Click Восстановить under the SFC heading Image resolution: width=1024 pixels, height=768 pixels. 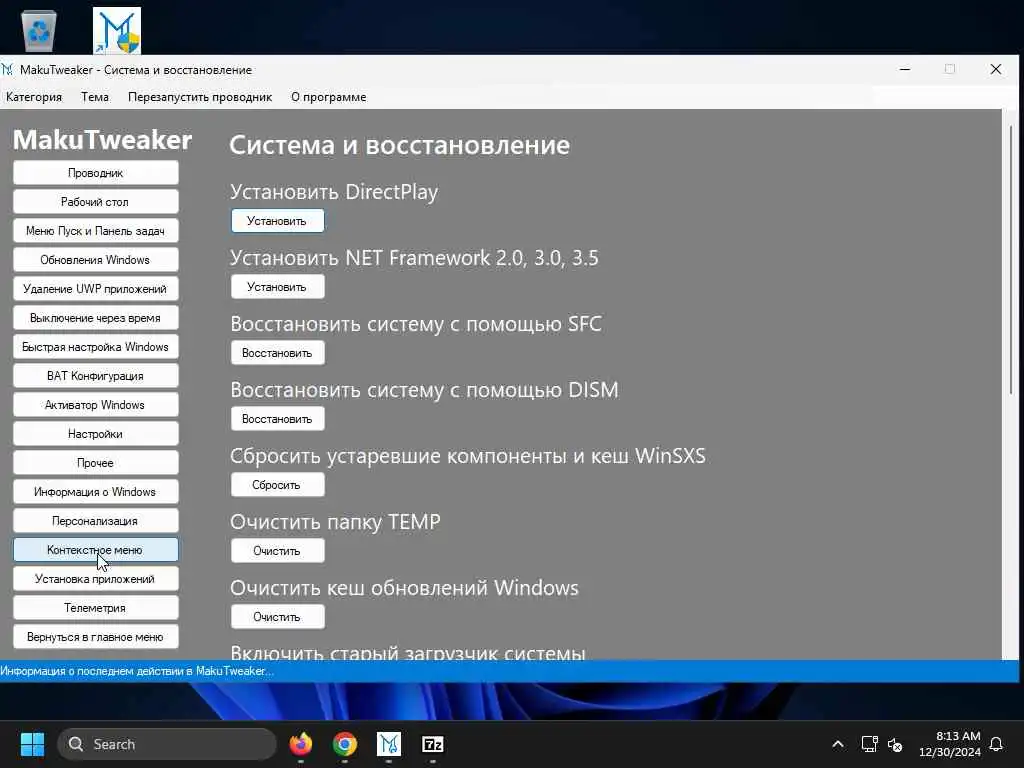click(x=277, y=353)
